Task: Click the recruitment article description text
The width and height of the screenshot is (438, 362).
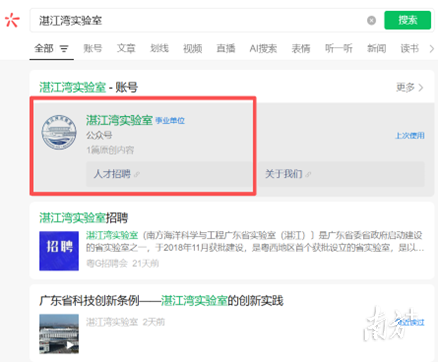Action: [x=255, y=241]
